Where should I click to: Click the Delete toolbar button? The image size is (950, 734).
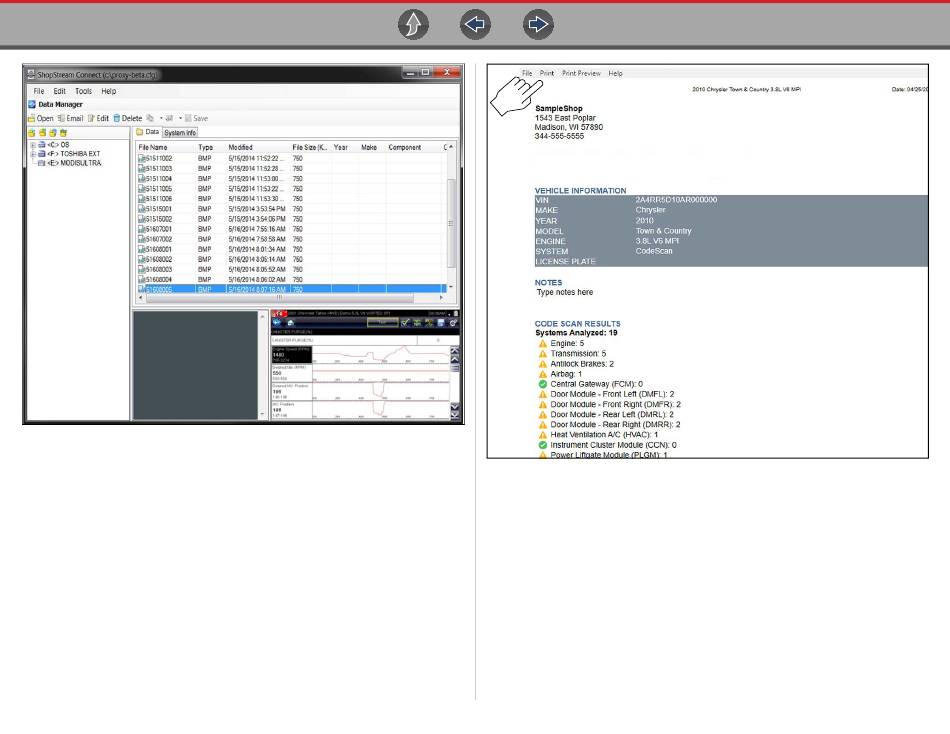127,118
